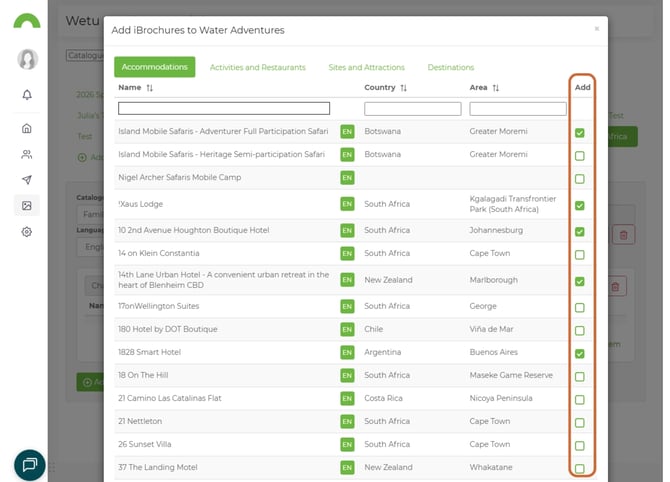This screenshot has height=482, width=670.
Task: Check 21 Camino Las Catalinas Flat box
Action: (580, 400)
